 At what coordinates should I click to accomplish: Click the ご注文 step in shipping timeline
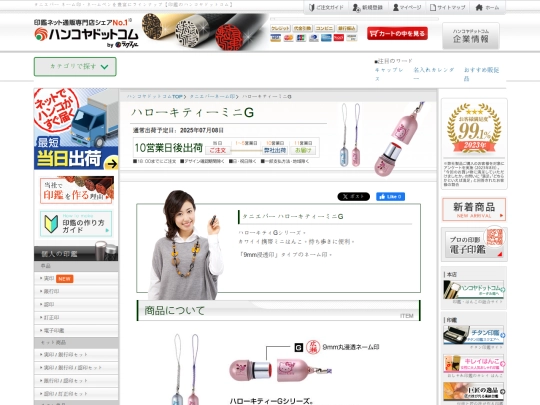(217, 150)
